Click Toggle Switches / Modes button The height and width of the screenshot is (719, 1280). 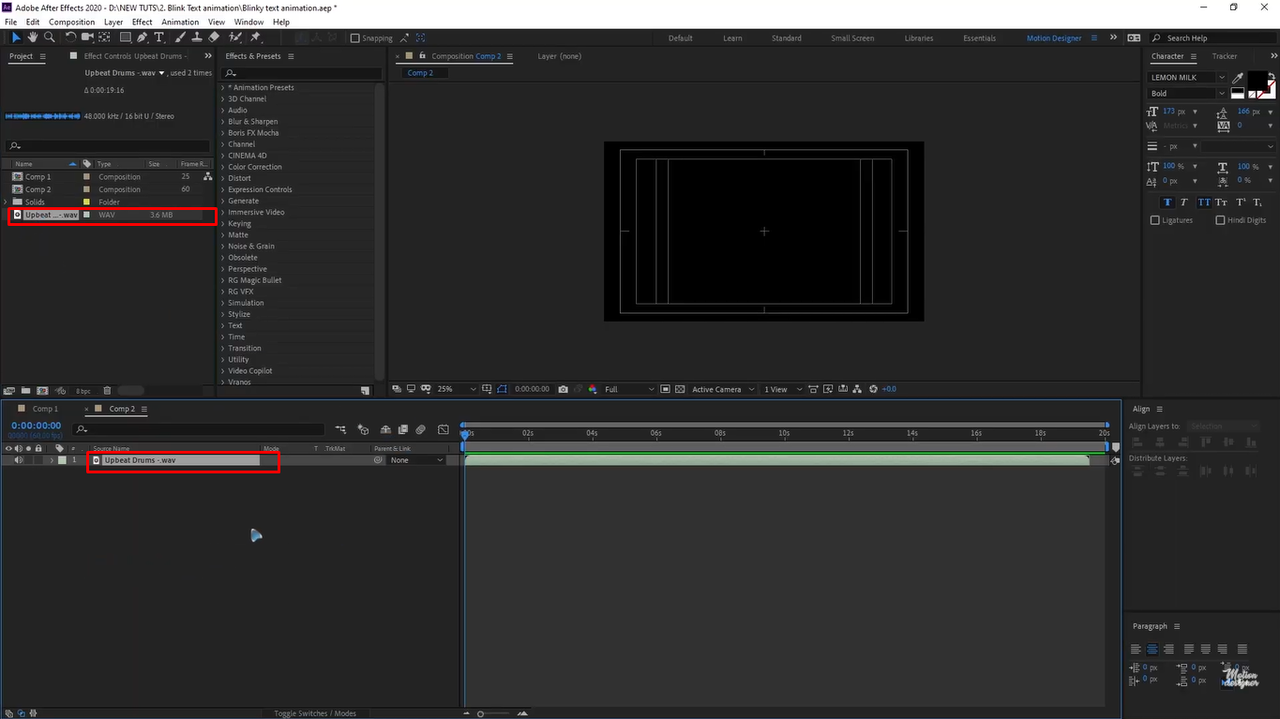pyautogui.click(x=315, y=713)
